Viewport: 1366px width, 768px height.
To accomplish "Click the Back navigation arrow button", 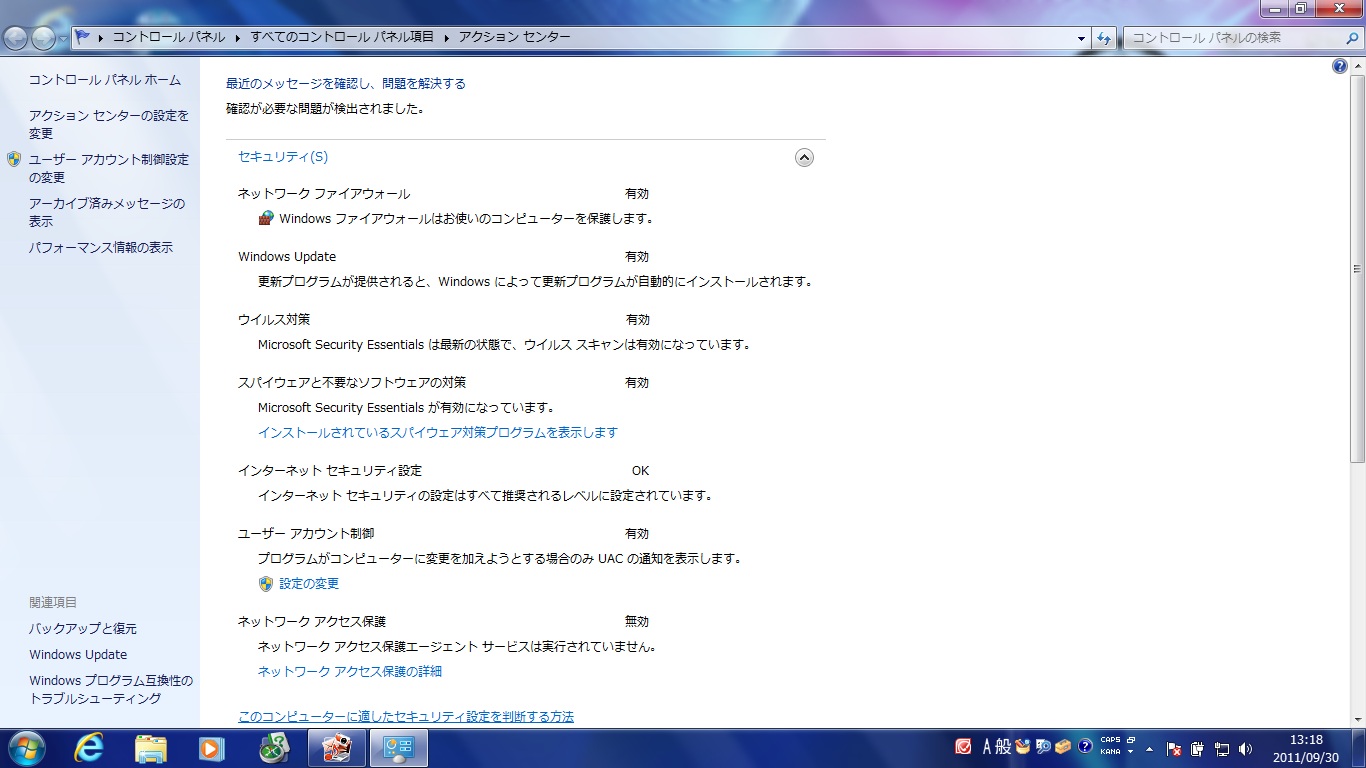I will [x=16, y=38].
